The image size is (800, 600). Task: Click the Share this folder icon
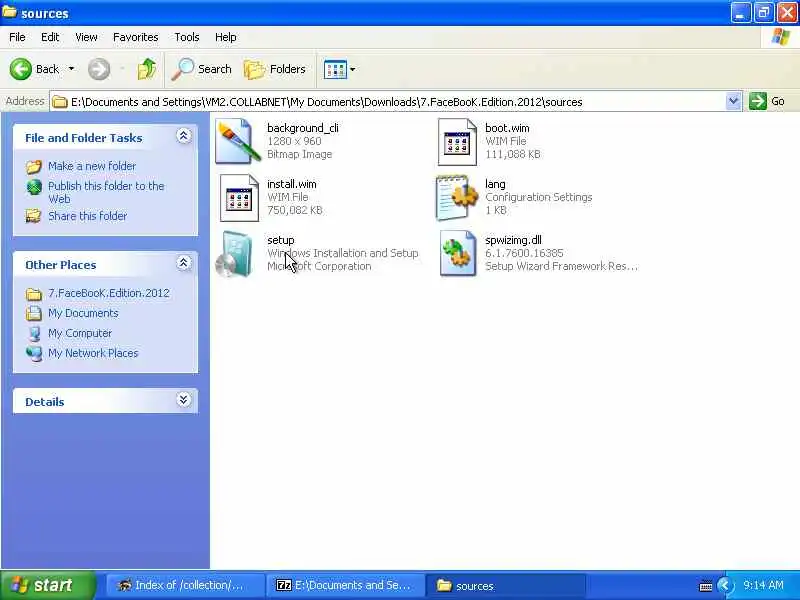tap(34, 216)
